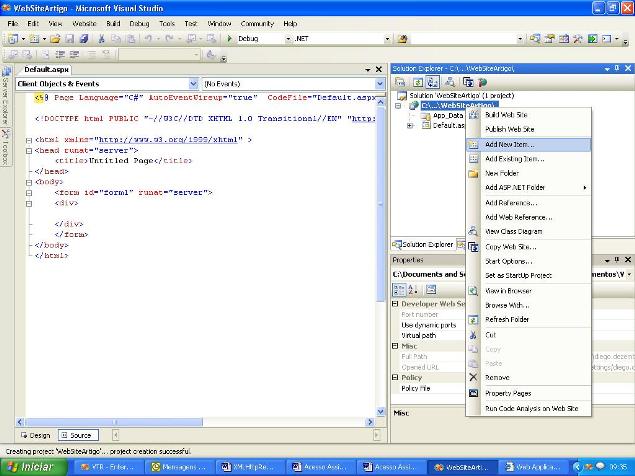Open the Object Browser toolbar icon
This screenshot has height=476, width=635.
(x=563, y=39)
